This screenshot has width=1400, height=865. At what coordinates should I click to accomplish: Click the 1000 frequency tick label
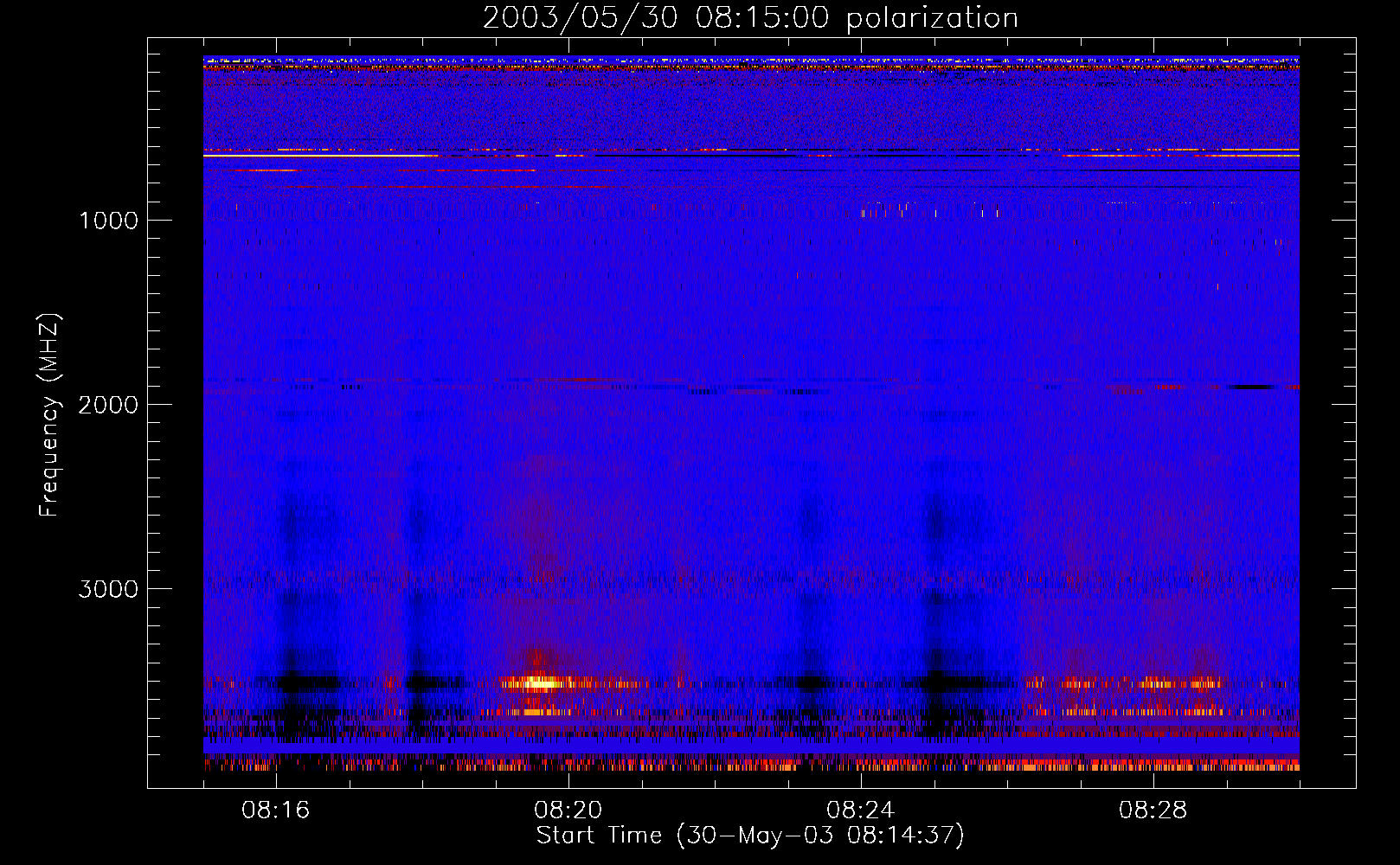(x=108, y=221)
